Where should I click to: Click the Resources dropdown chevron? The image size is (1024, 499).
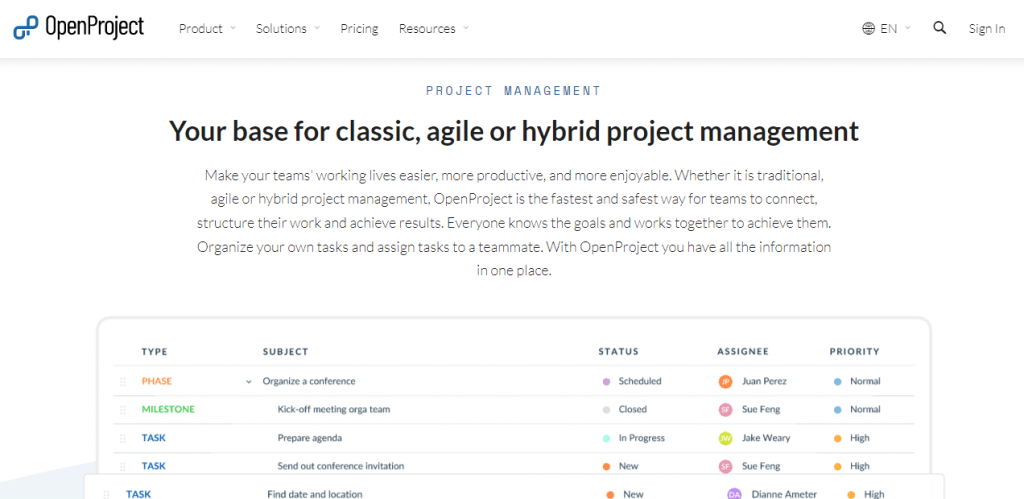pyautogui.click(x=466, y=28)
